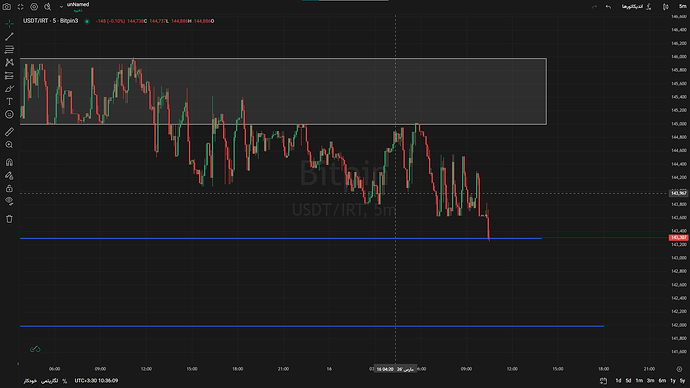
Task: Select the Text annotation tool
Action: click(x=9, y=102)
